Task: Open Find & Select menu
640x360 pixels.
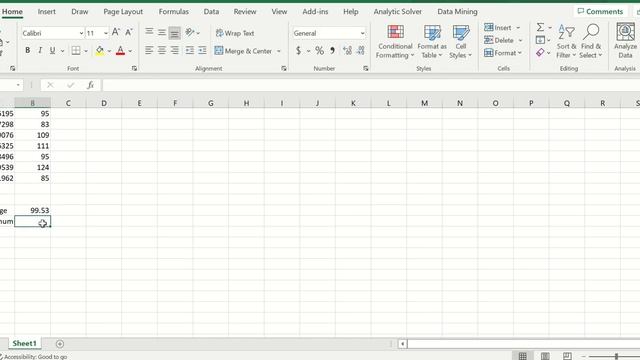Action: 591,41
